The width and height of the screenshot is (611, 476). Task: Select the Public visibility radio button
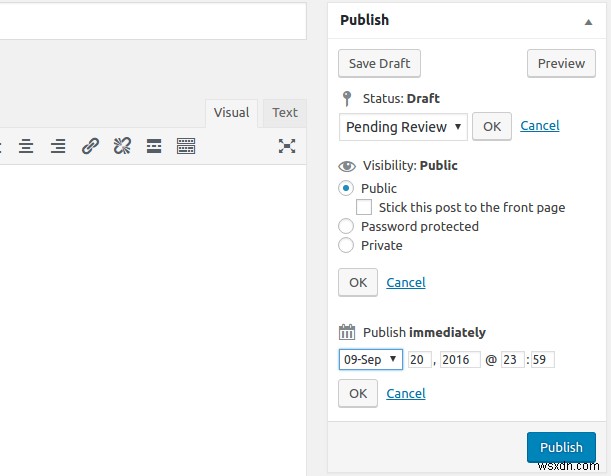(346, 188)
